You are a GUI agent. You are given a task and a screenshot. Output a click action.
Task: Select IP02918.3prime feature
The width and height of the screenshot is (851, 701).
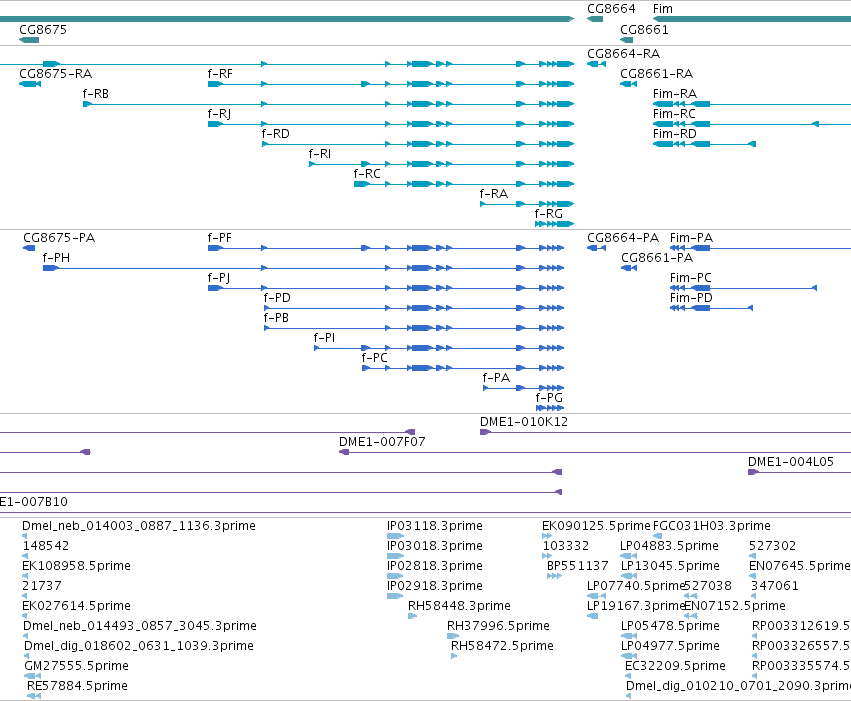[435, 587]
